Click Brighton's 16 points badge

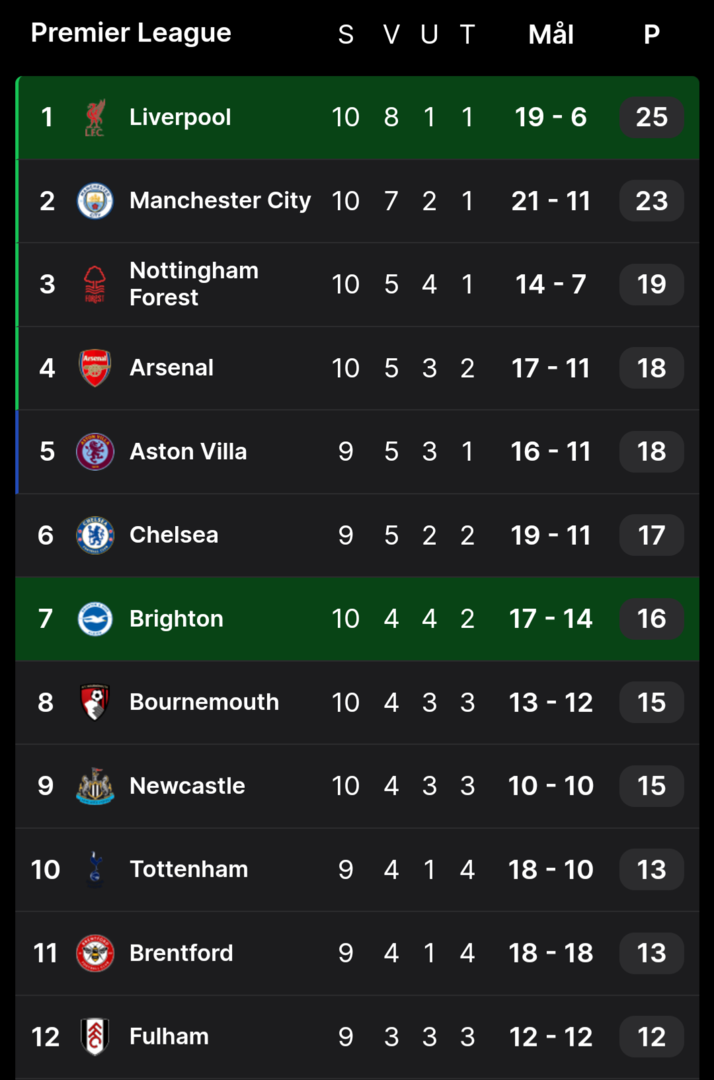click(x=651, y=619)
